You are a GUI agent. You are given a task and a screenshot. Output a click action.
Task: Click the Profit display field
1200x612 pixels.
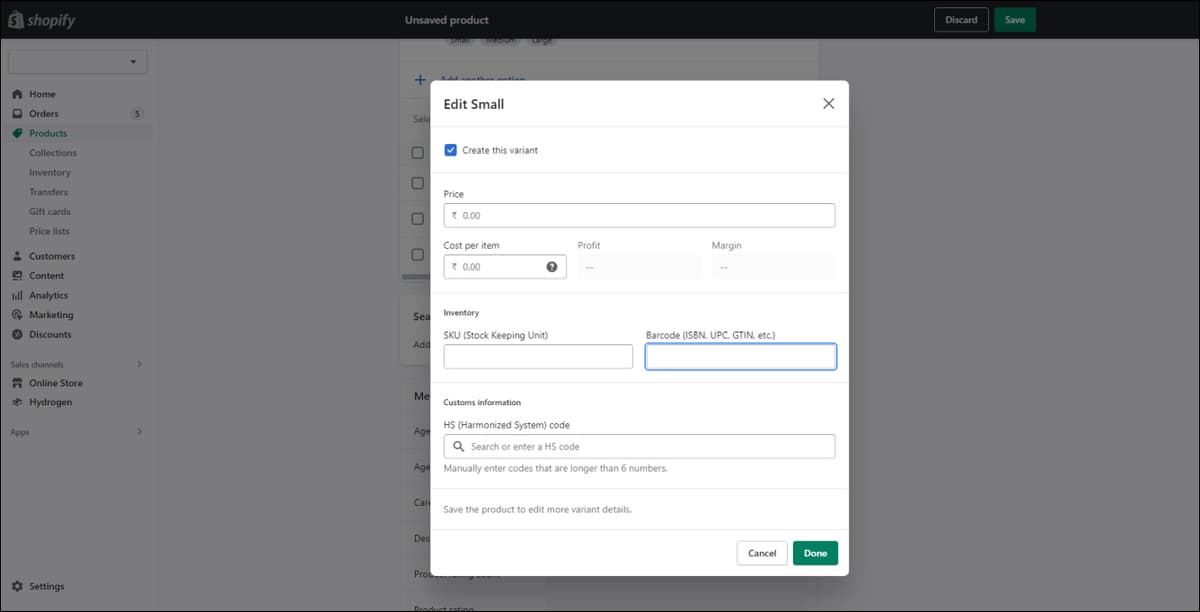639,267
